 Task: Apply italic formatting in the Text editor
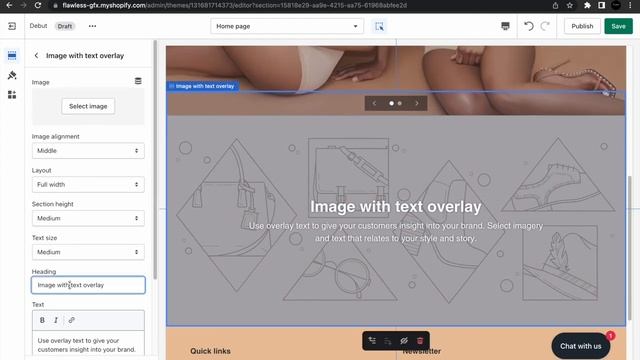[x=56, y=320]
